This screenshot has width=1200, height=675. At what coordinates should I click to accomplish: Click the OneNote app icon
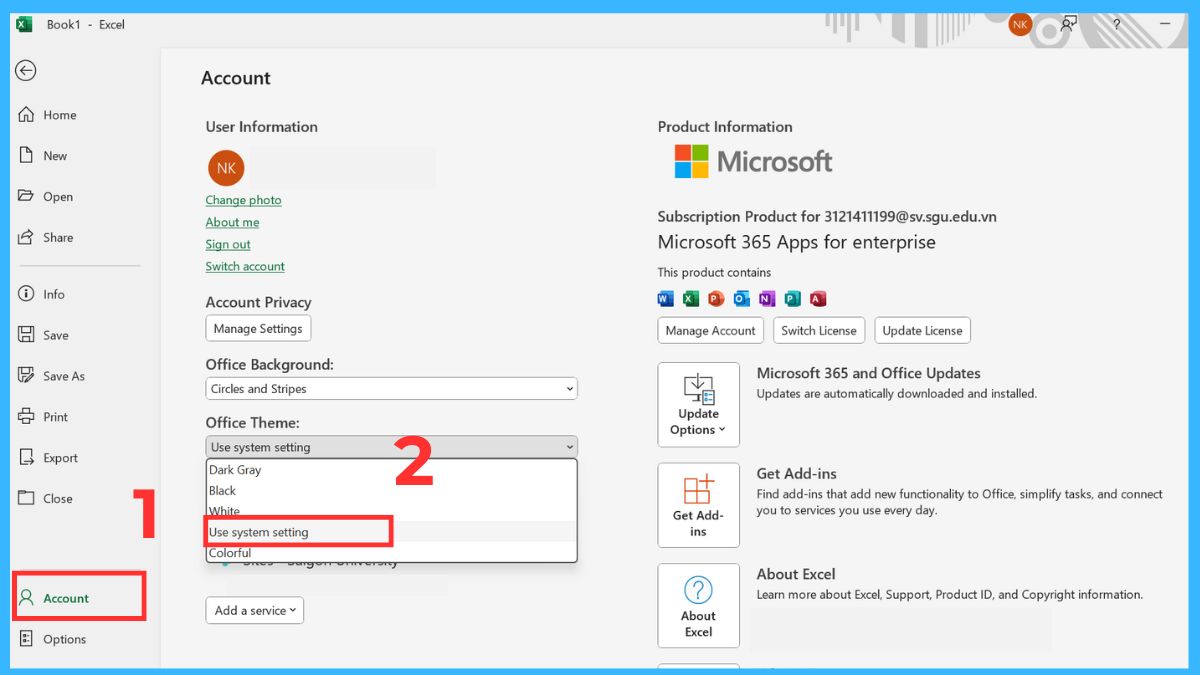click(767, 298)
